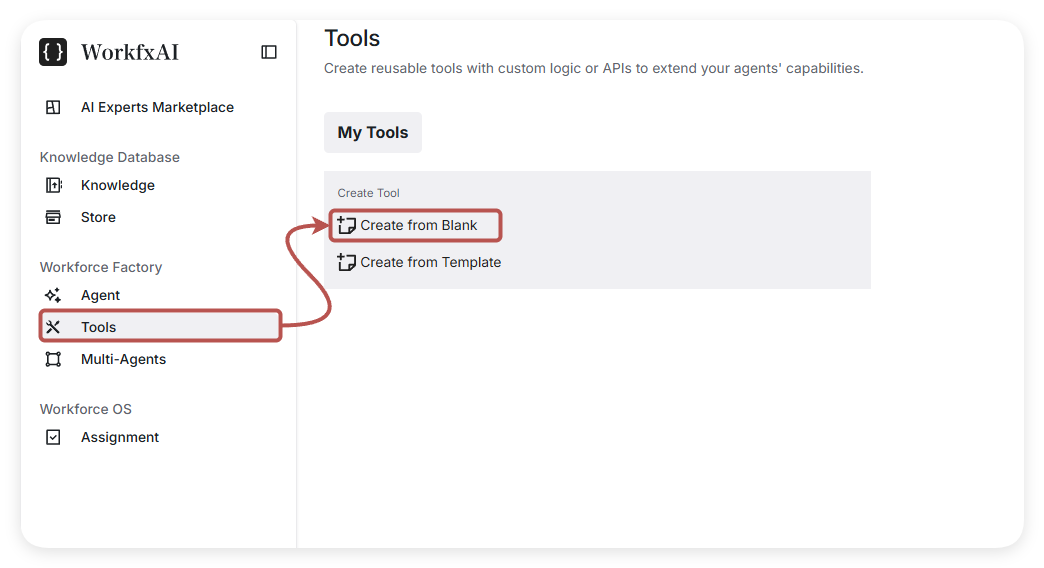Click the WorkfxAI curly braces logo
The height and width of the screenshot is (568, 1044).
[53, 52]
